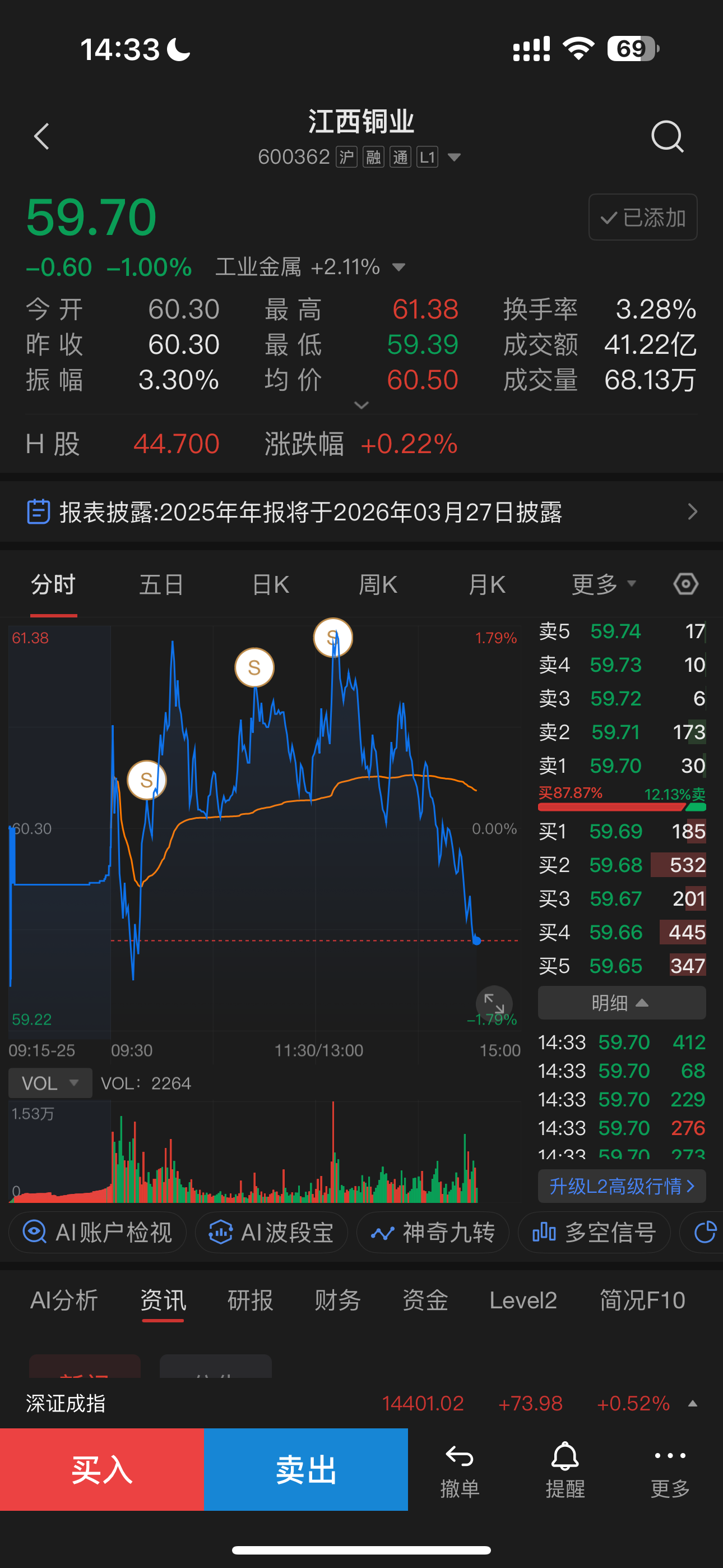723x1568 pixels.
Task: Select 买1 price 59.69
Action: coord(615,831)
